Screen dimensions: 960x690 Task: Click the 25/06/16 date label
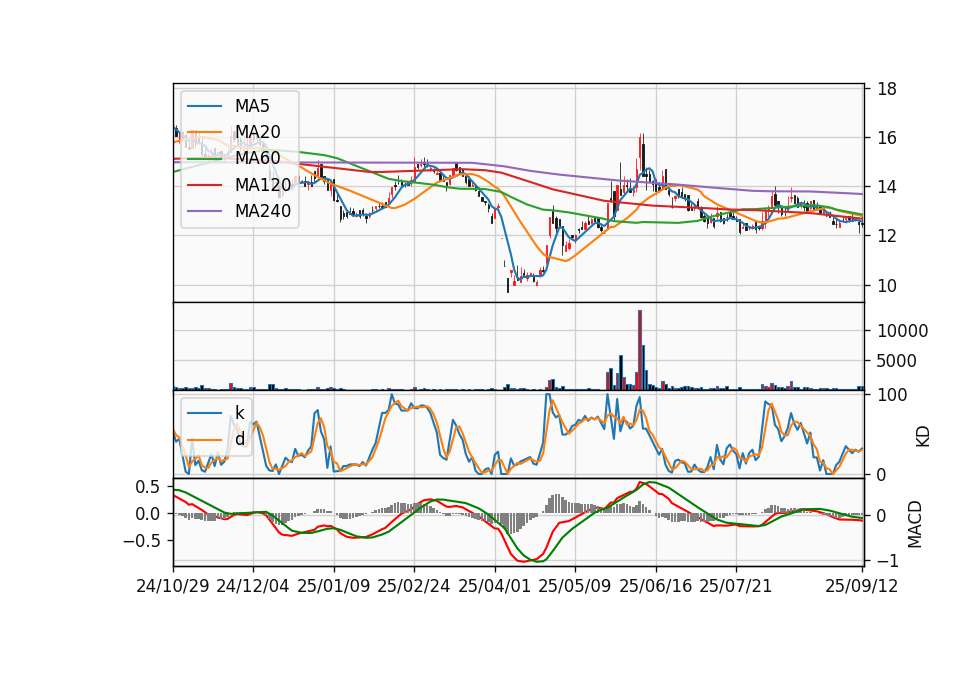tap(656, 586)
